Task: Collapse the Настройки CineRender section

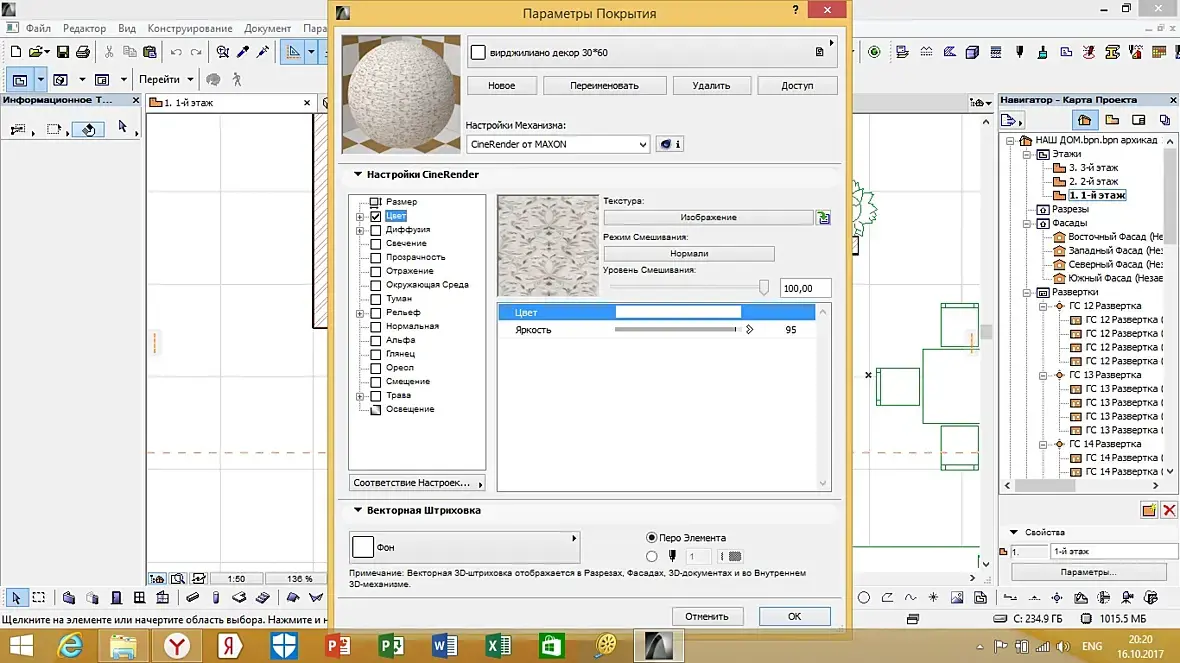Action: click(357, 175)
